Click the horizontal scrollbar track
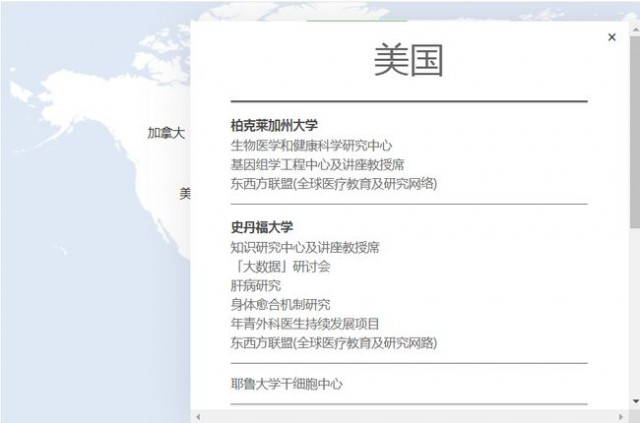Viewport: 640px width, 423px height. point(409,417)
